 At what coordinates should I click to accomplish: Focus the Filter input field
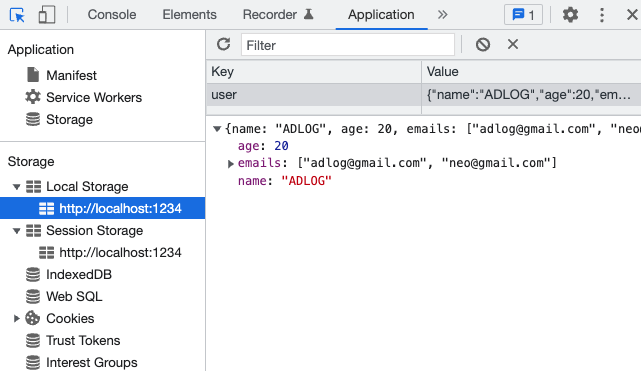pos(348,45)
